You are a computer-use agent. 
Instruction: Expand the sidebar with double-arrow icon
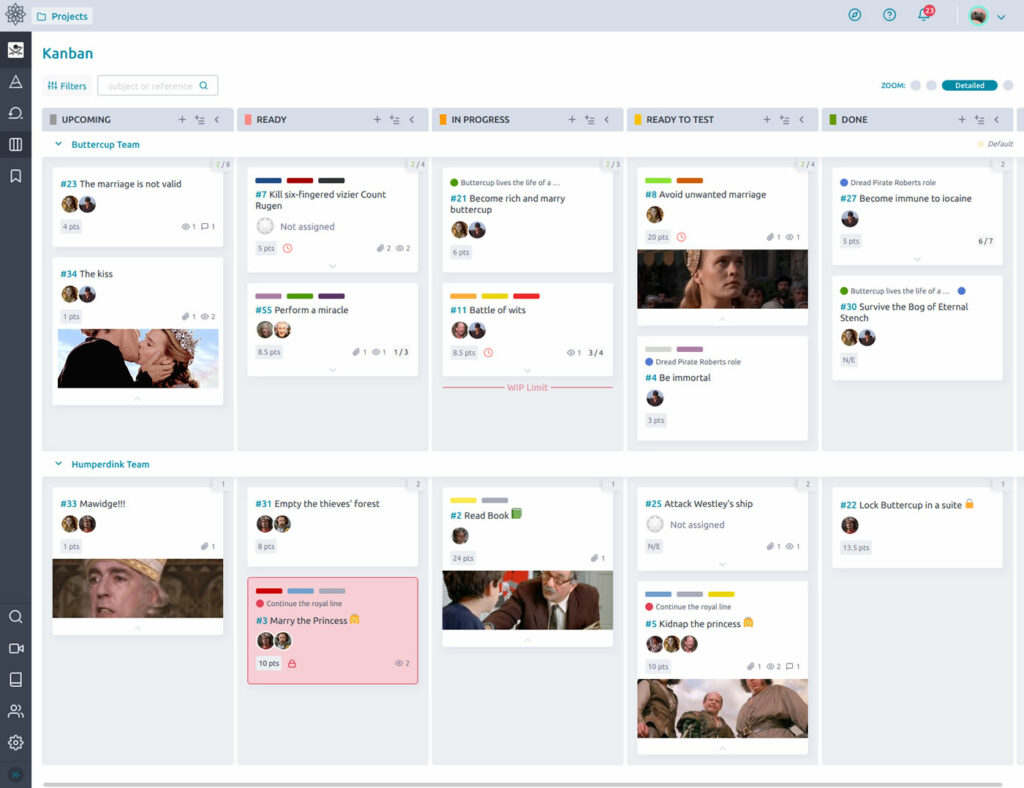point(16,775)
